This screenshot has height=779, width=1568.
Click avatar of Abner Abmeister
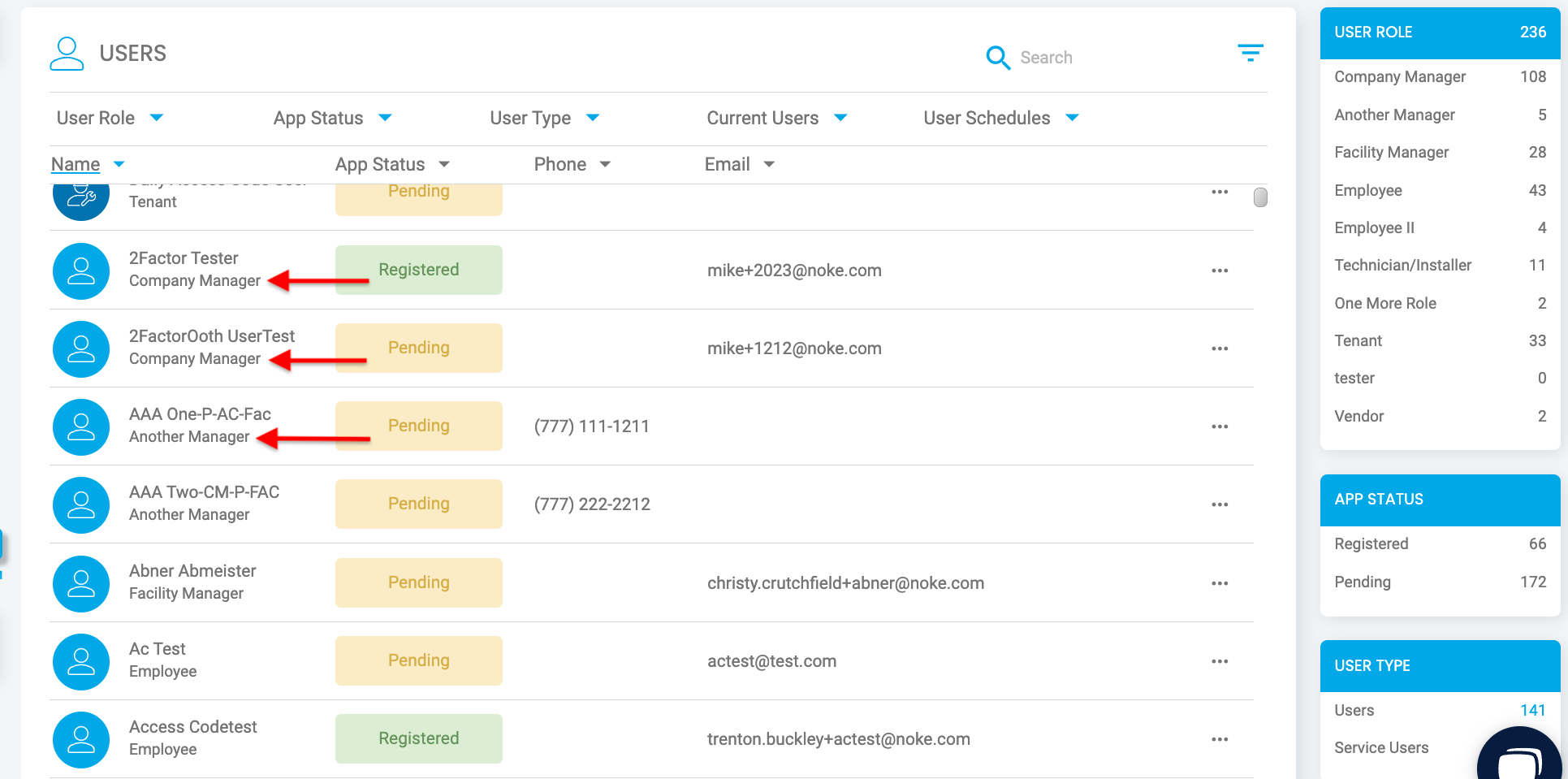[x=81, y=584]
